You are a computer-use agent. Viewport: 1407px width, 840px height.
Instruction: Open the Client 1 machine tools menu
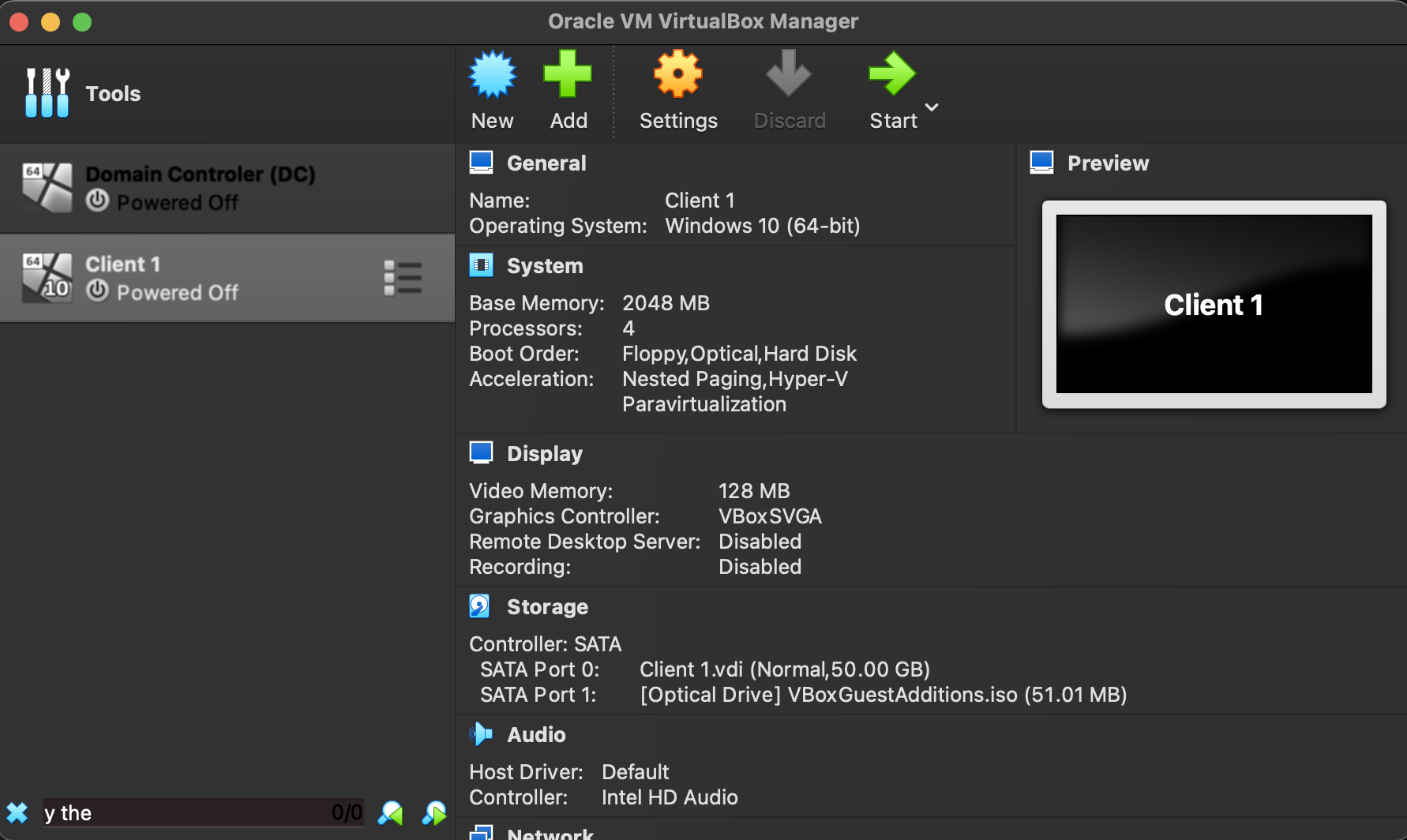click(403, 278)
